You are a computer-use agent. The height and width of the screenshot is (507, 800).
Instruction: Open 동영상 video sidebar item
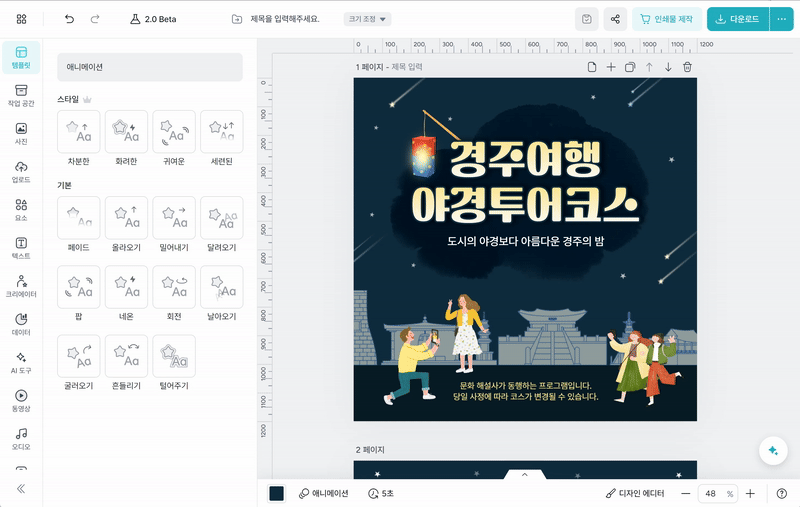point(21,401)
